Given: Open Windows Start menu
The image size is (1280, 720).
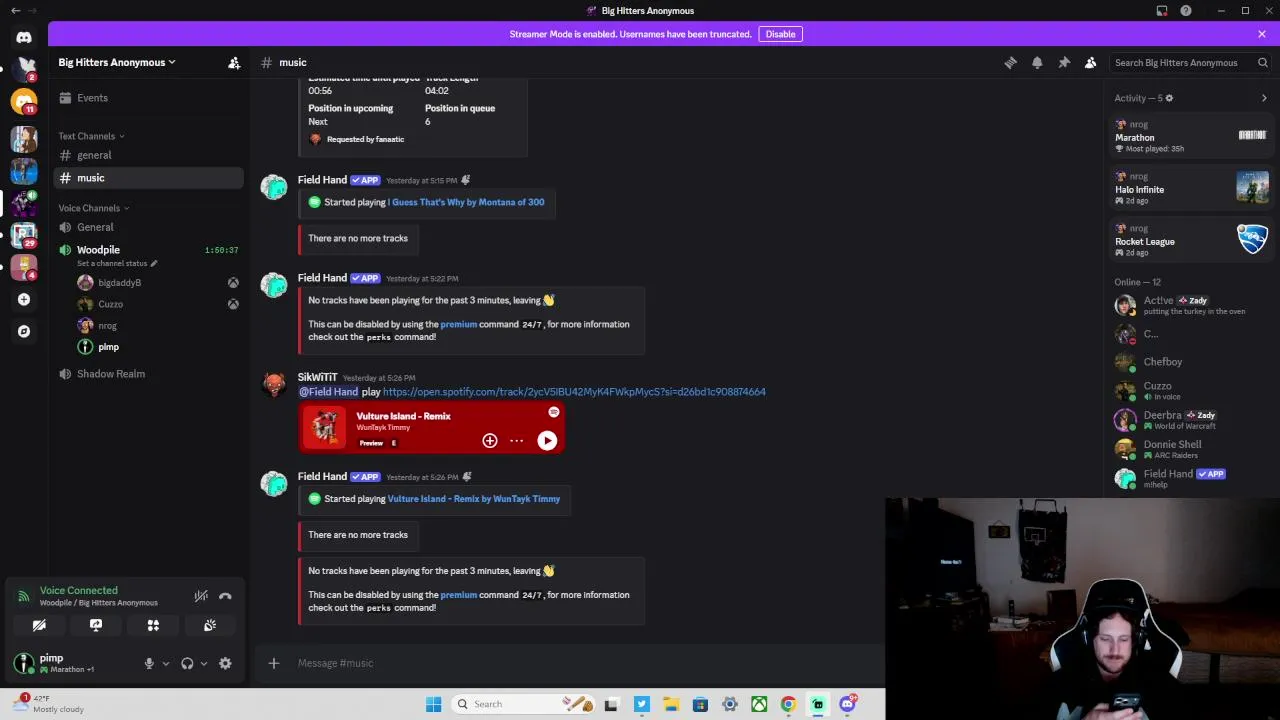Looking at the screenshot, I should (x=433, y=704).
